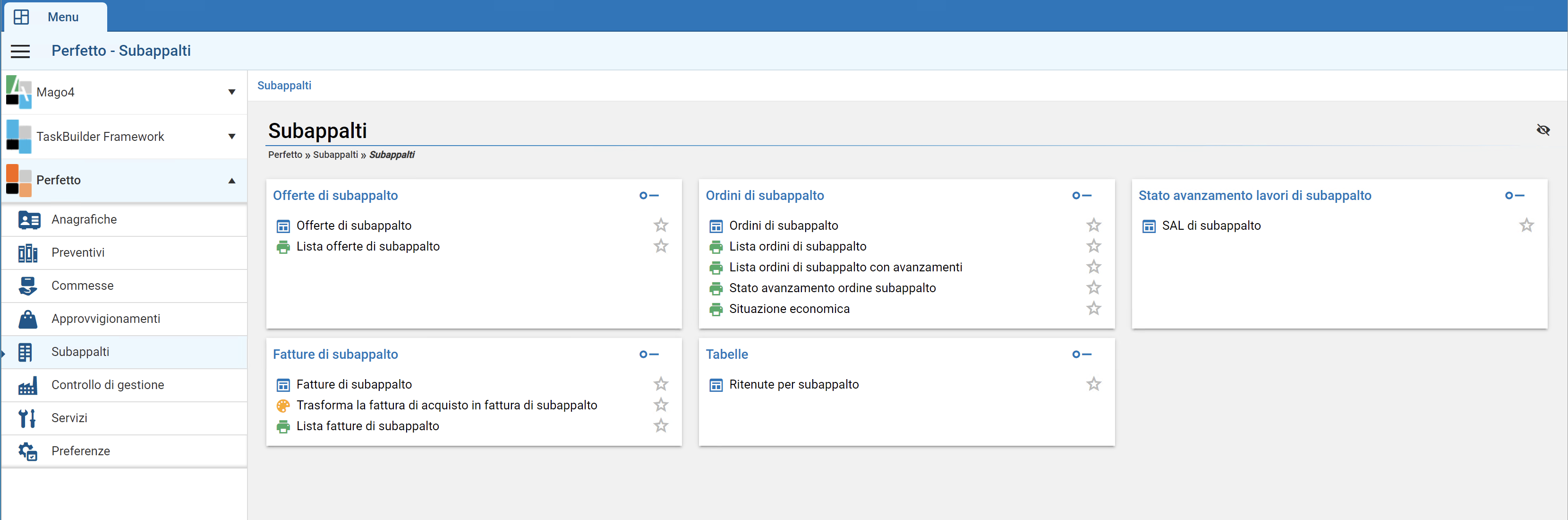Click the Preferenze gears icon
Image resolution: width=1568 pixels, height=520 pixels.
[x=27, y=451]
